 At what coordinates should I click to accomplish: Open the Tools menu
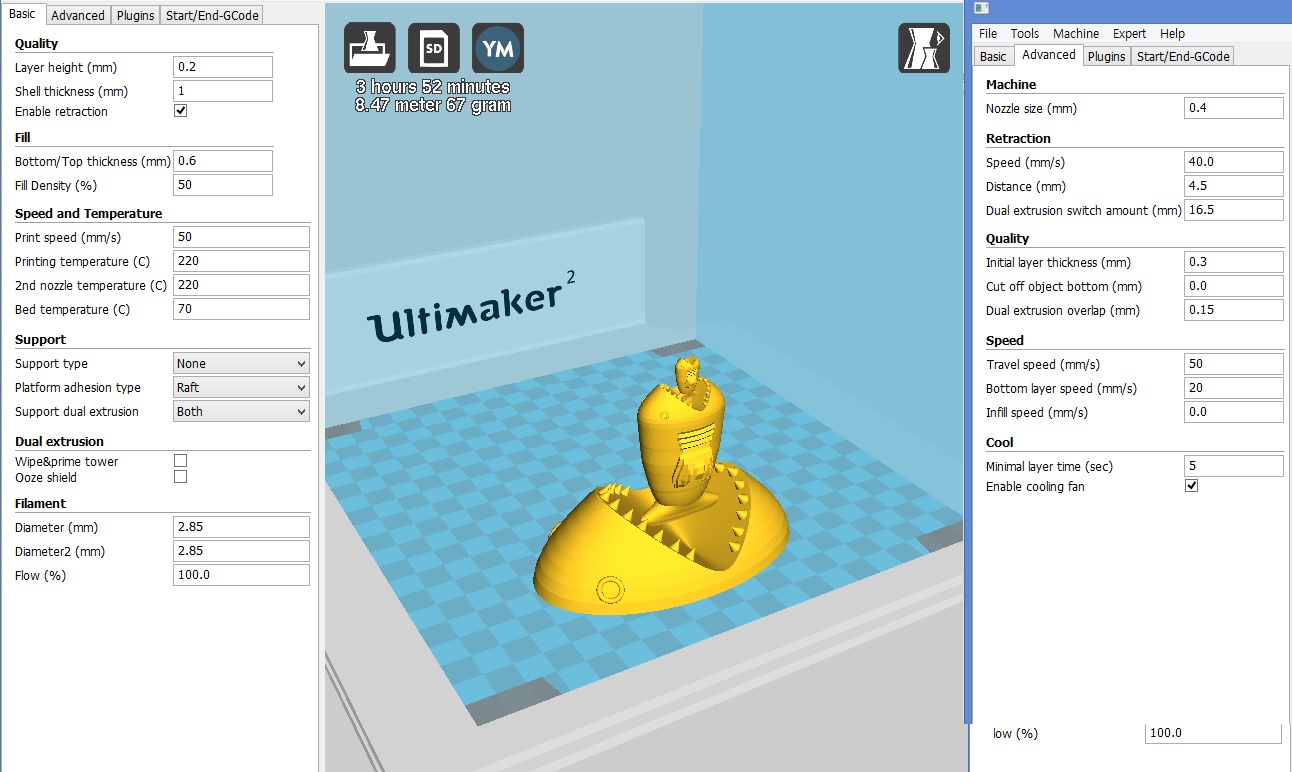pos(1025,33)
